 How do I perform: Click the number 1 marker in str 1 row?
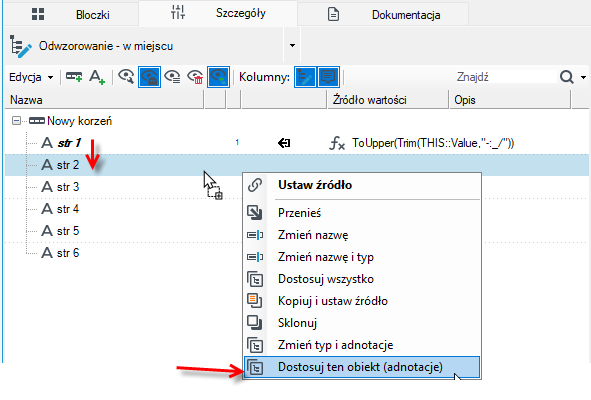click(237, 142)
